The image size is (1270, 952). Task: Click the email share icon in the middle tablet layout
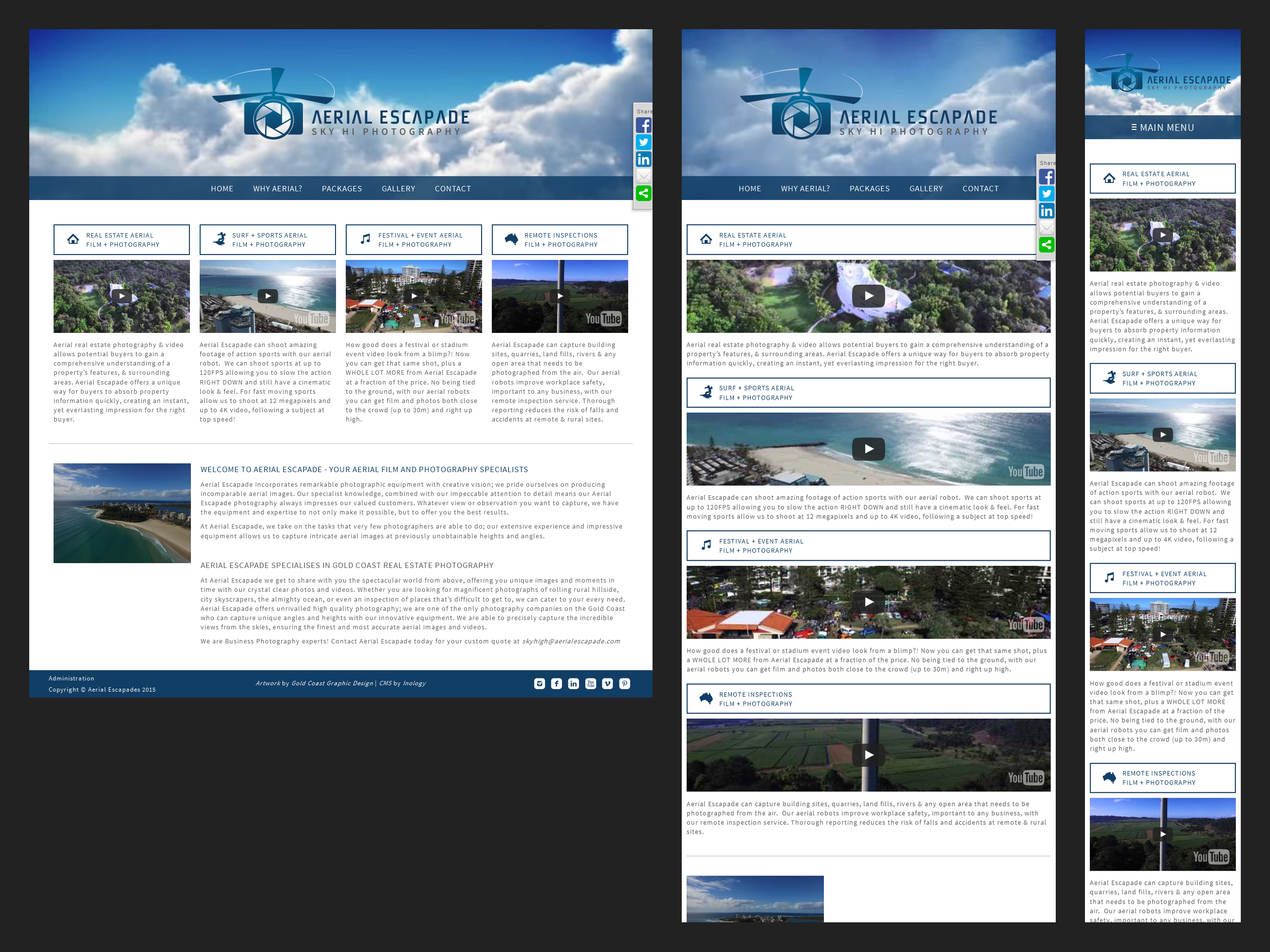[1046, 228]
